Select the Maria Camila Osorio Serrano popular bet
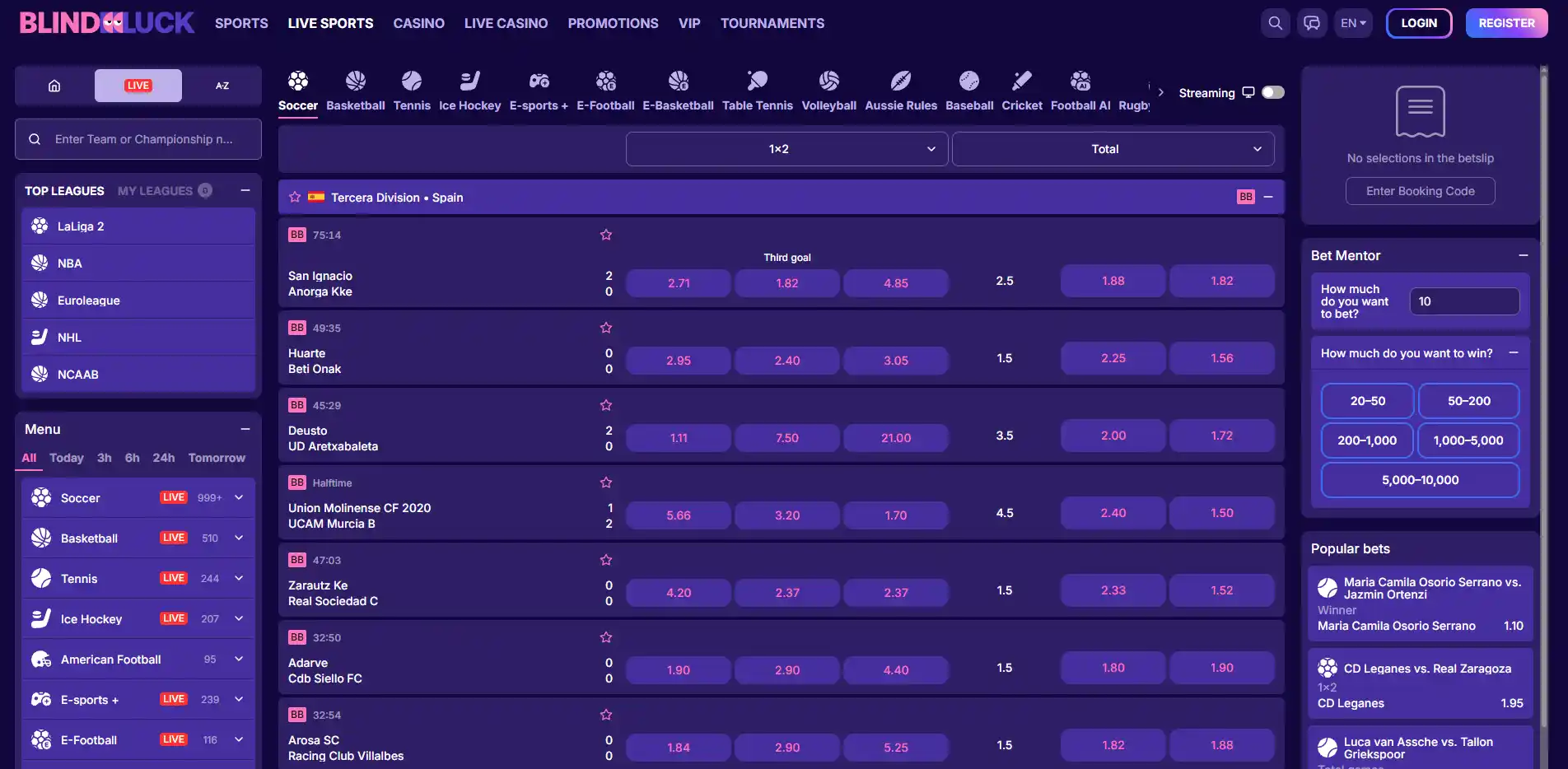This screenshot has height=769, width=1568. coord(1420,604)
